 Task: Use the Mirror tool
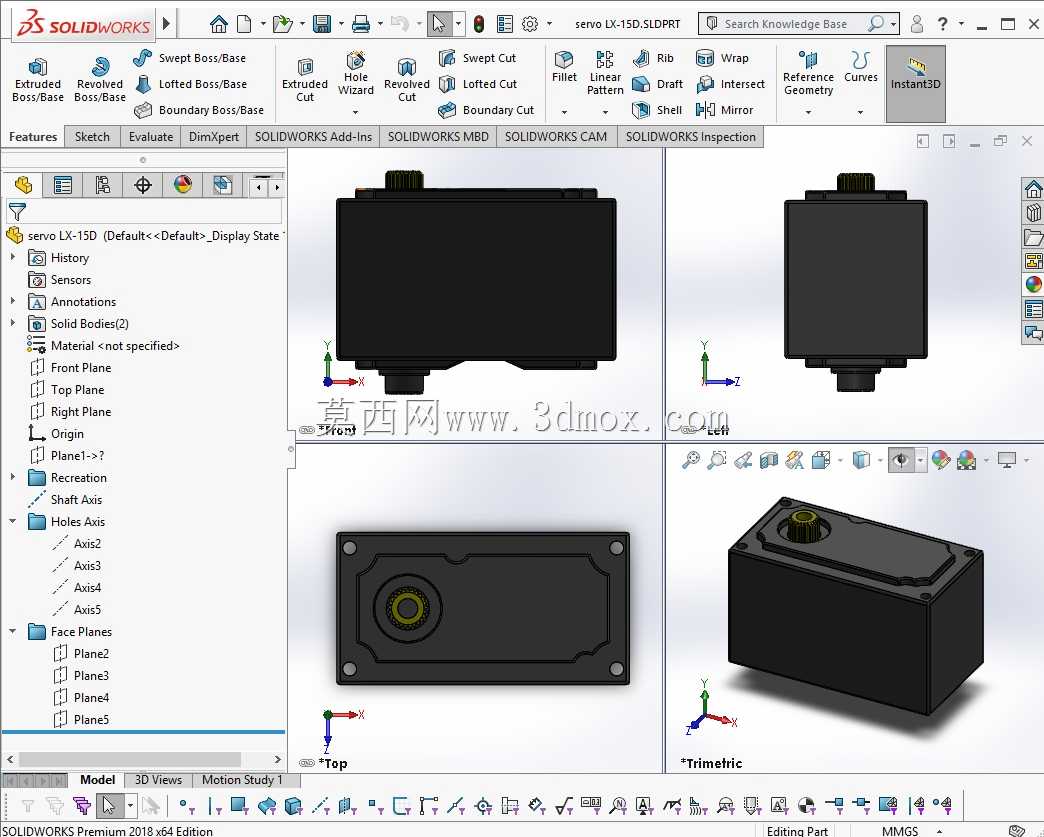pos(724,110)
